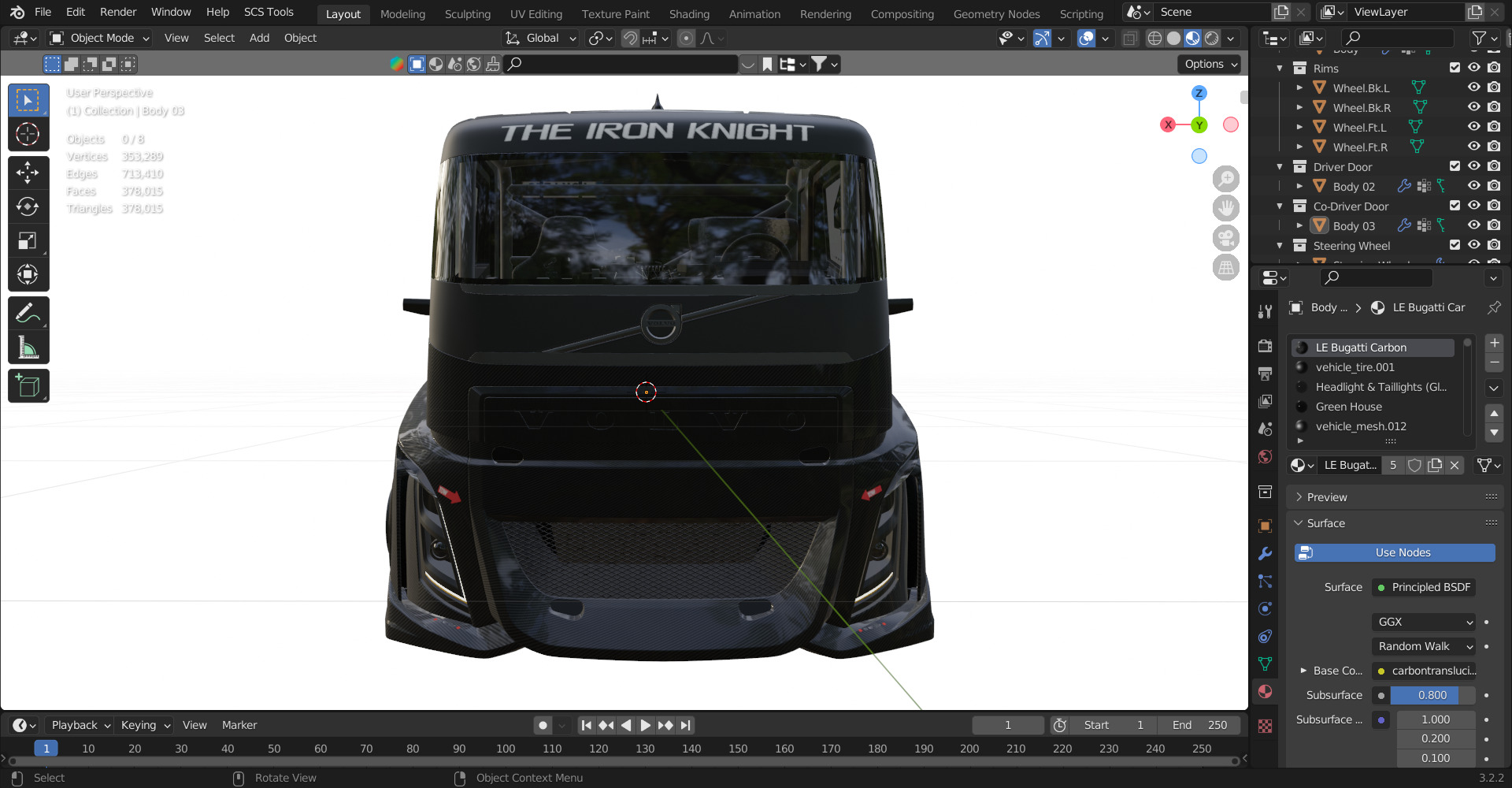Select the Select Box tool
This screenshot has width=1512, height=788.
coord(28,100)
